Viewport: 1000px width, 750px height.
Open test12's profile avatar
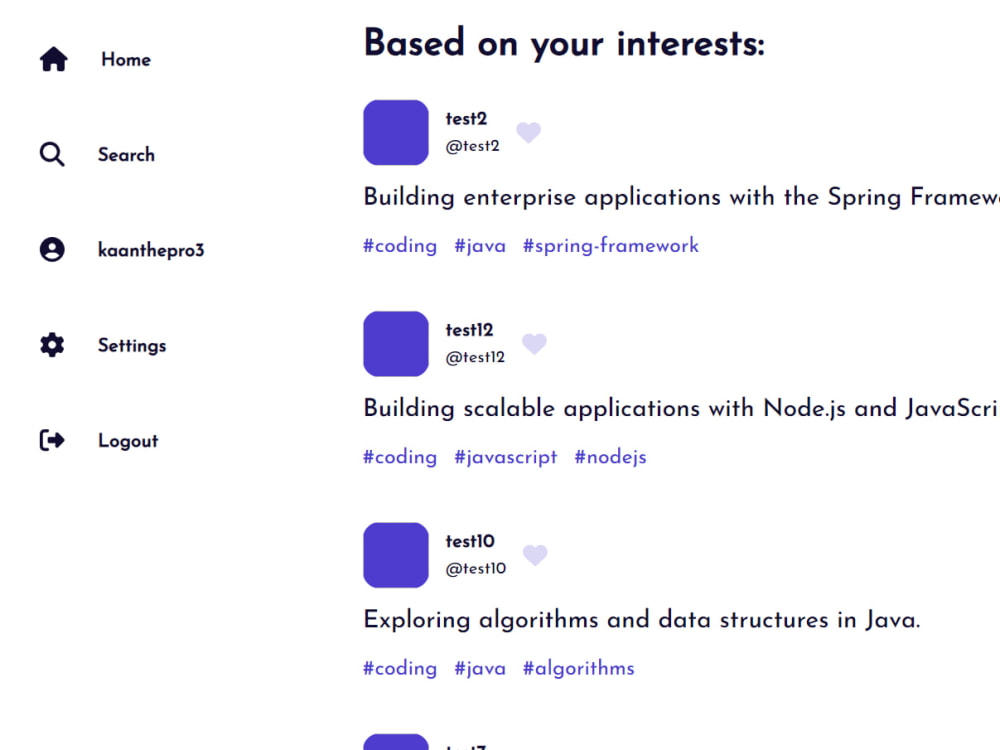(396, 343)
